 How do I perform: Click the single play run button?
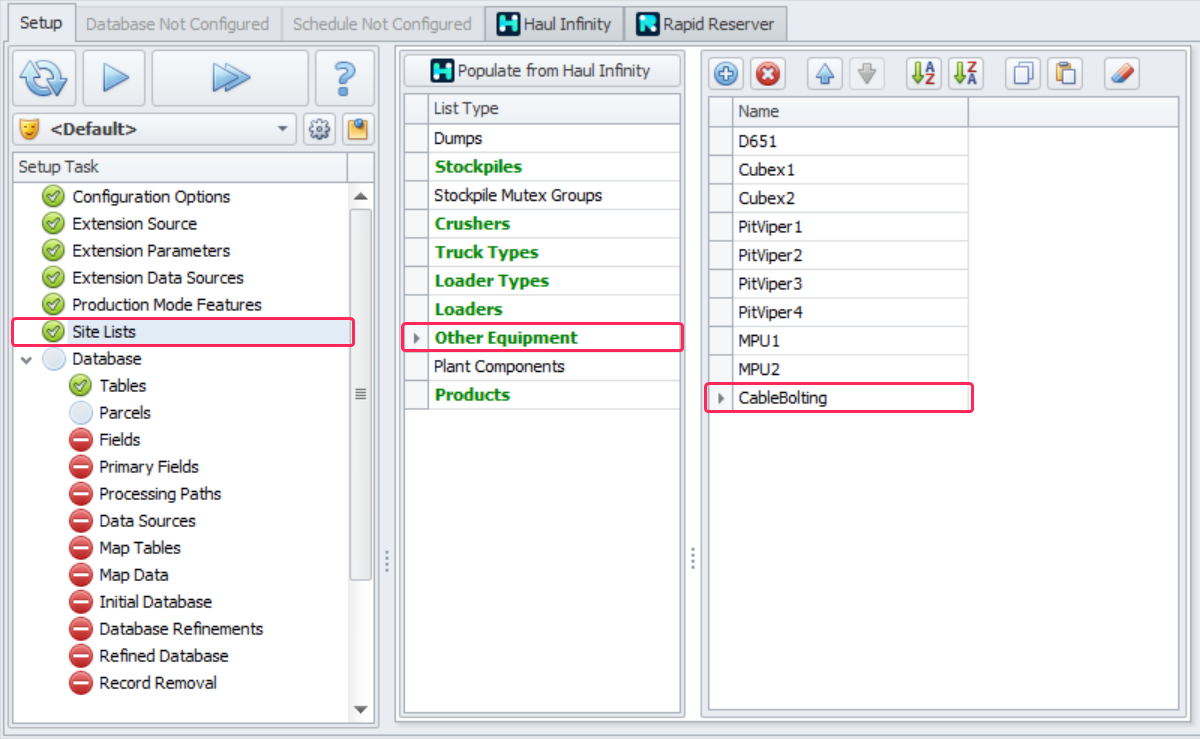114,78
